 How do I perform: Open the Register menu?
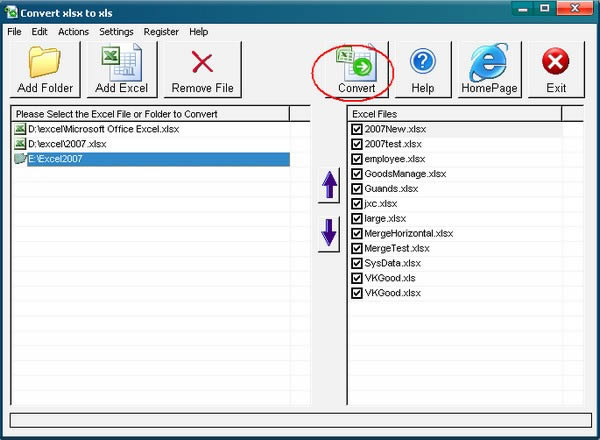161,32
